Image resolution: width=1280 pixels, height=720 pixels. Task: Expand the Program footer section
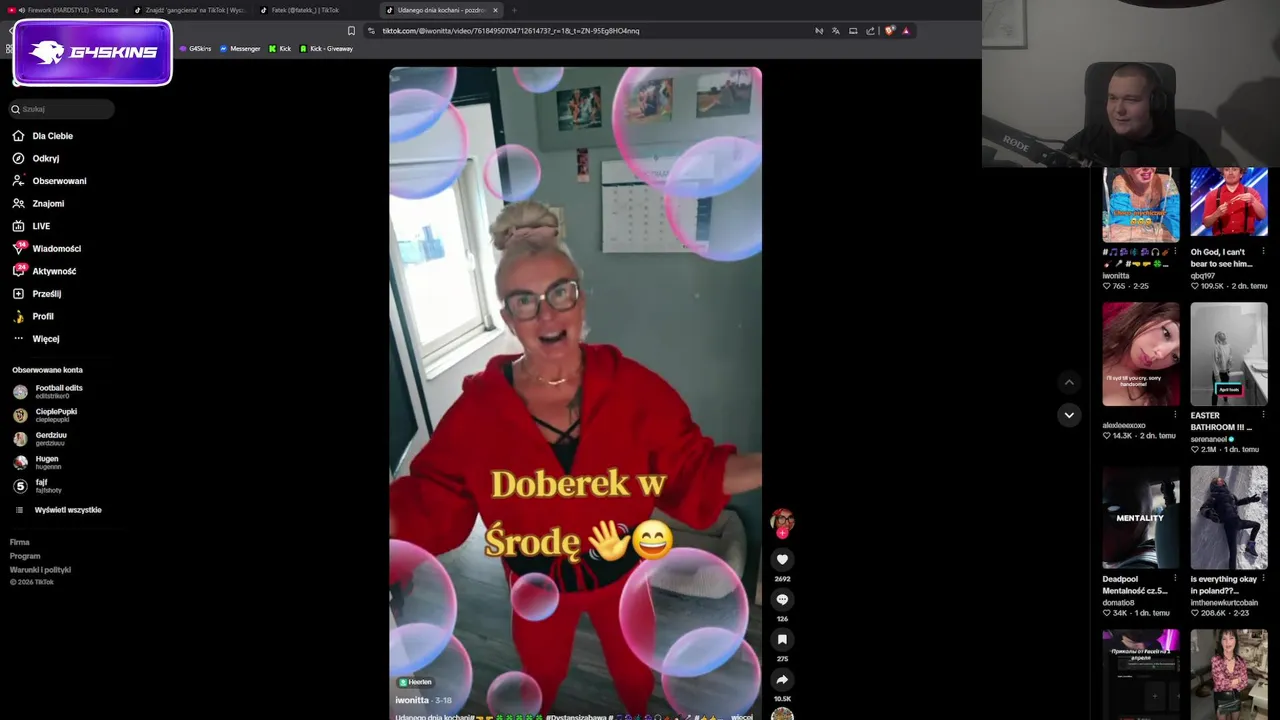(25, 556)
